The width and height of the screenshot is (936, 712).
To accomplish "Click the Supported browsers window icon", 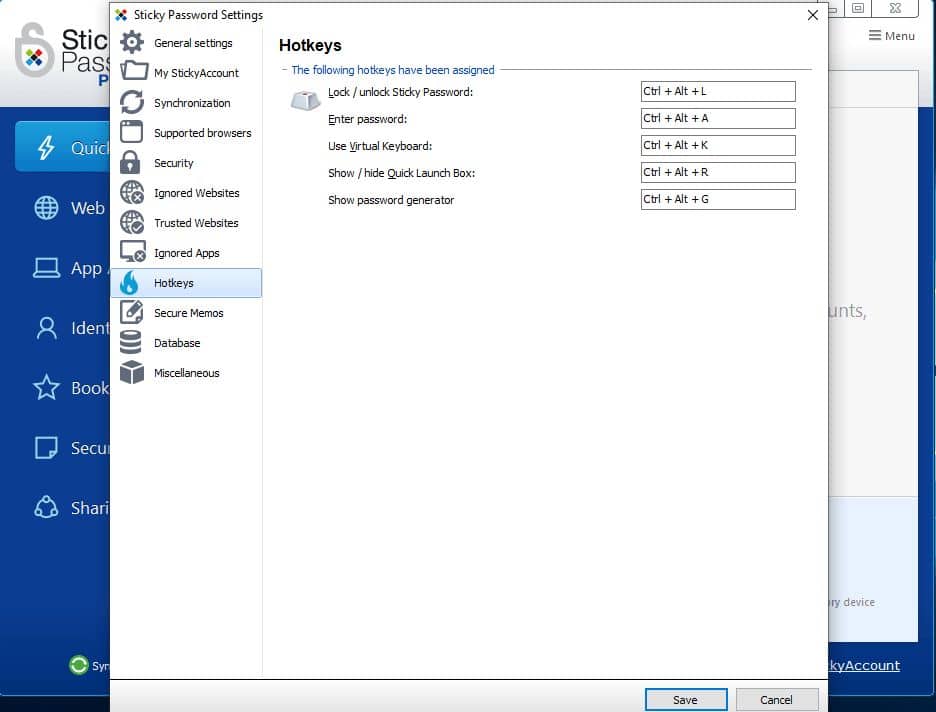I will point(131,132).
